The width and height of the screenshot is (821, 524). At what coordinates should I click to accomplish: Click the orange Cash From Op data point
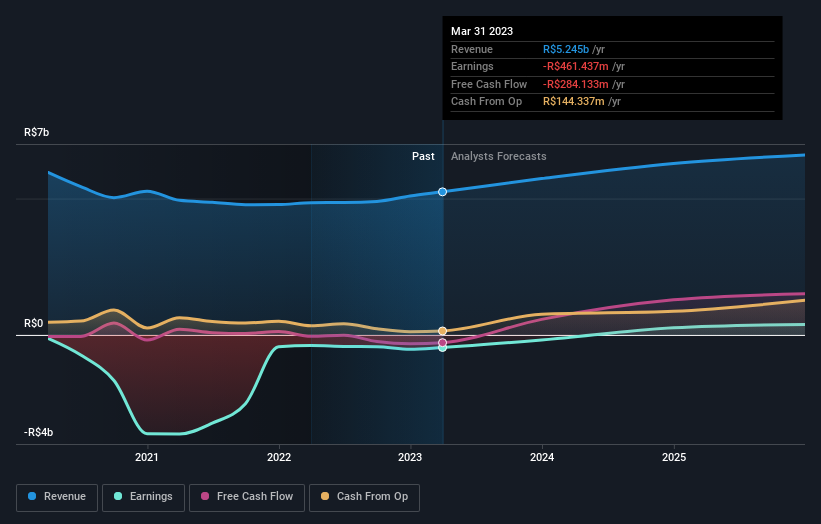coord(442,331)
